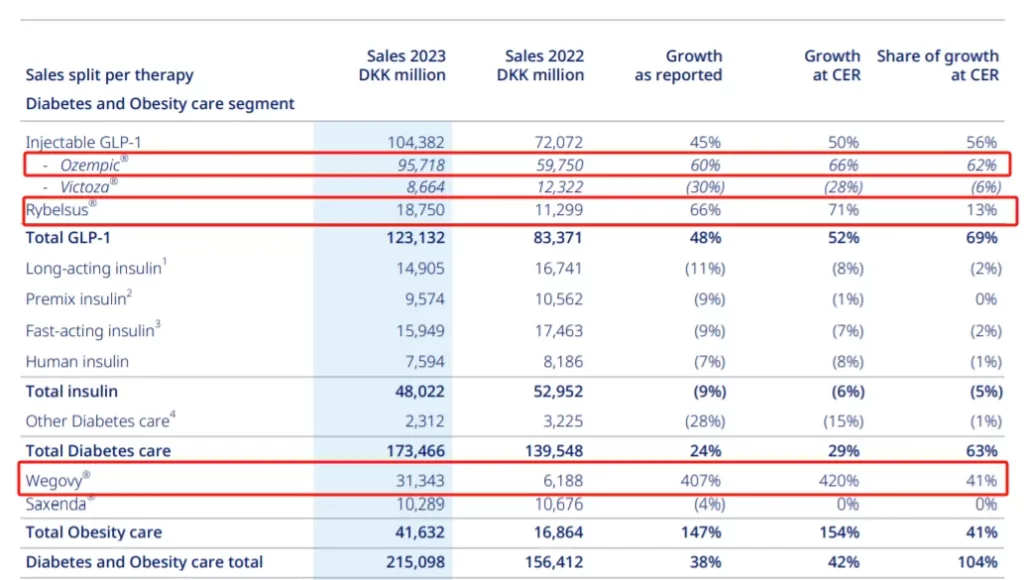Click the 'Sales 2022 DKK million' column header
Image resolution: width=1024 pixels, height=580 pixels.
pos(541,66)
